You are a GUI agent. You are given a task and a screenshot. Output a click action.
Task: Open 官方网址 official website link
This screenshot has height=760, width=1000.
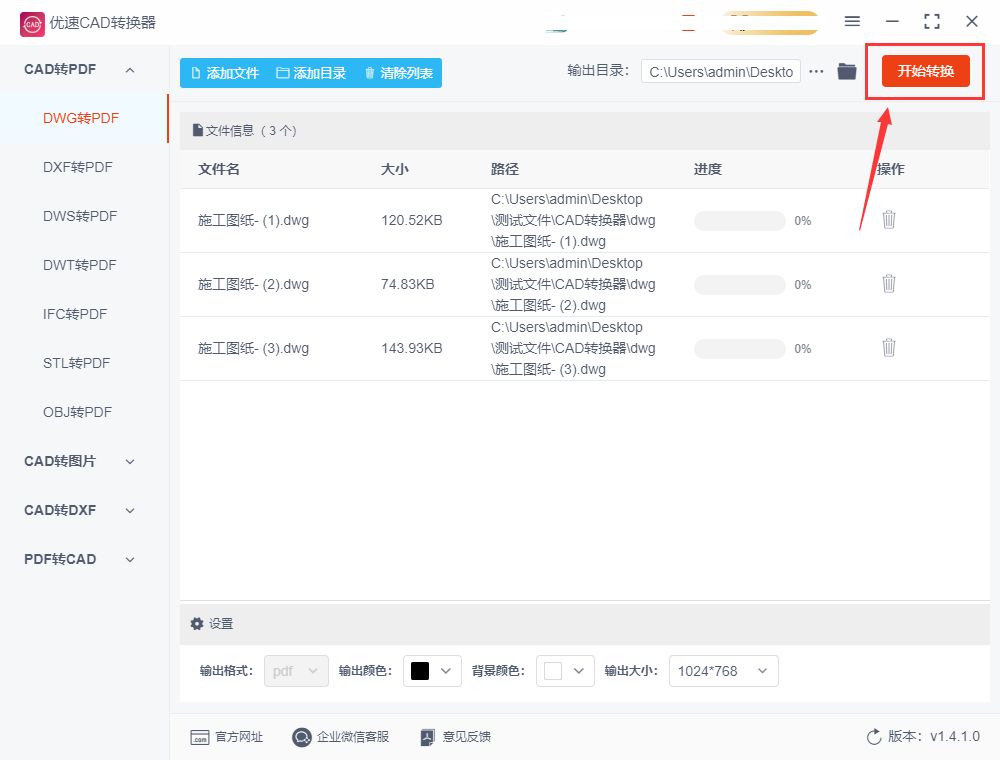tap(226, 737)
